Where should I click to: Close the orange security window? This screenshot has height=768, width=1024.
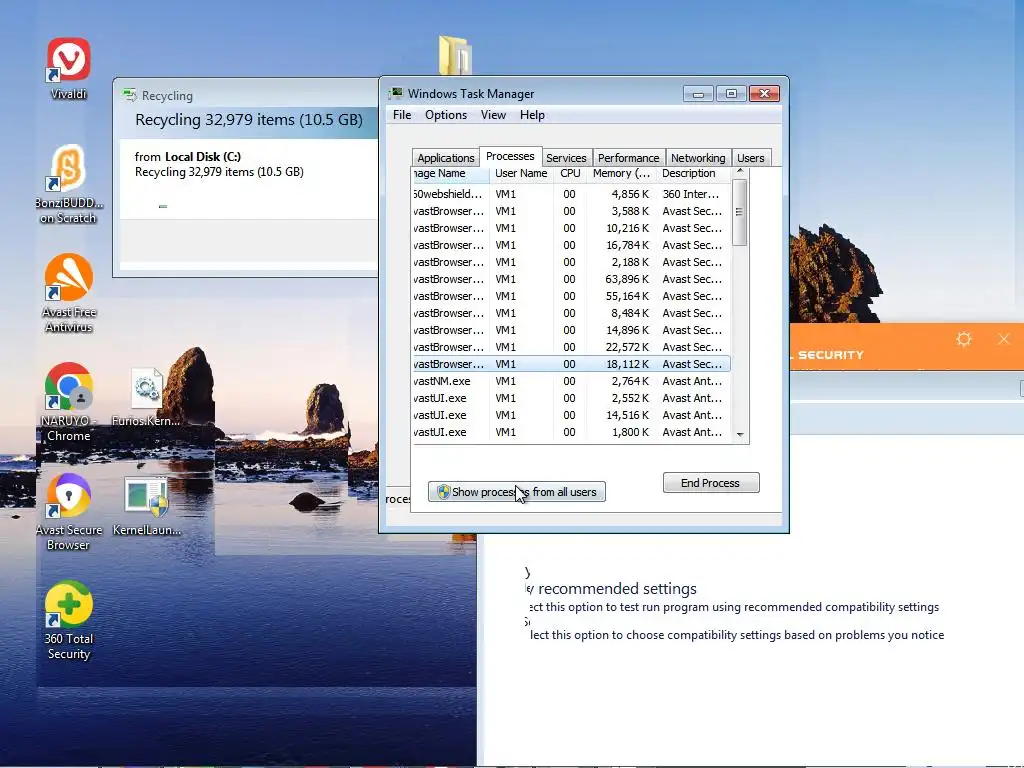point(1004,339)
